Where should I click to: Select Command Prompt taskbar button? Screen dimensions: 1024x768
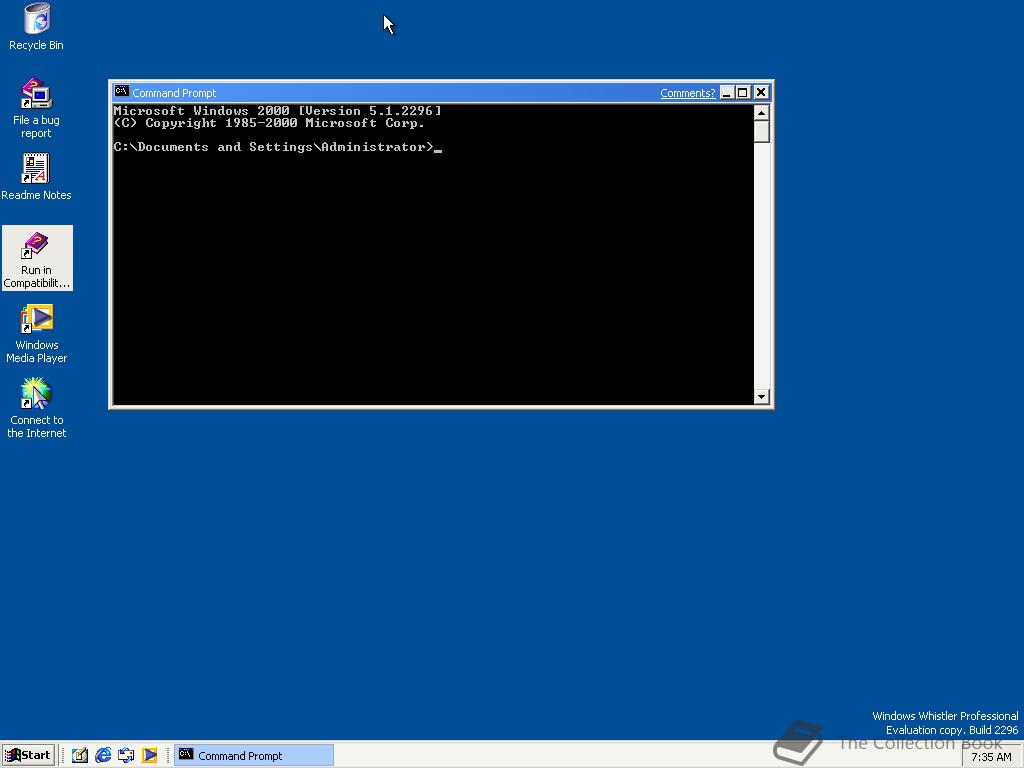[254, 756]
